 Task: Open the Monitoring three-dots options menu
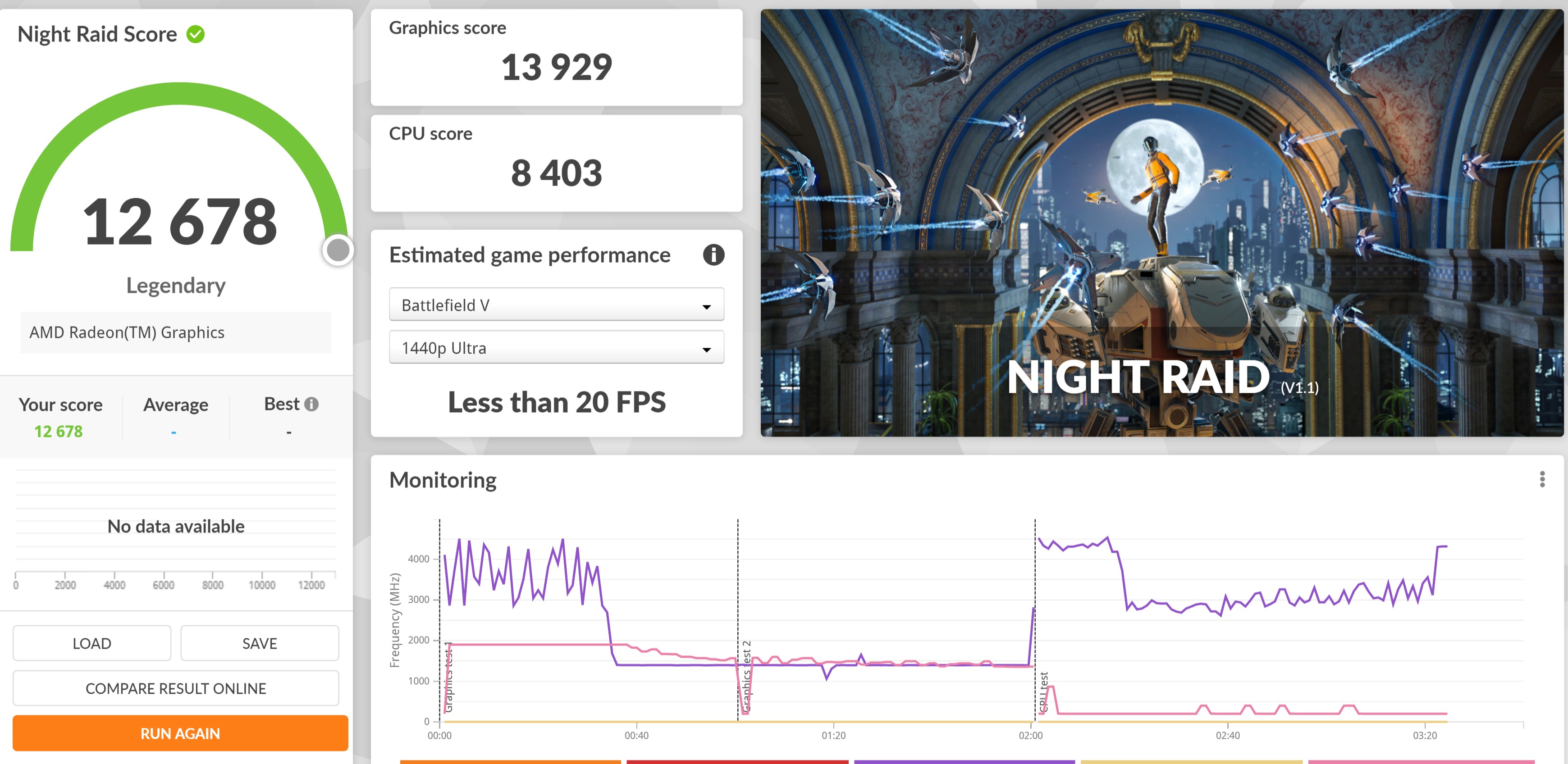(1542, 479)
